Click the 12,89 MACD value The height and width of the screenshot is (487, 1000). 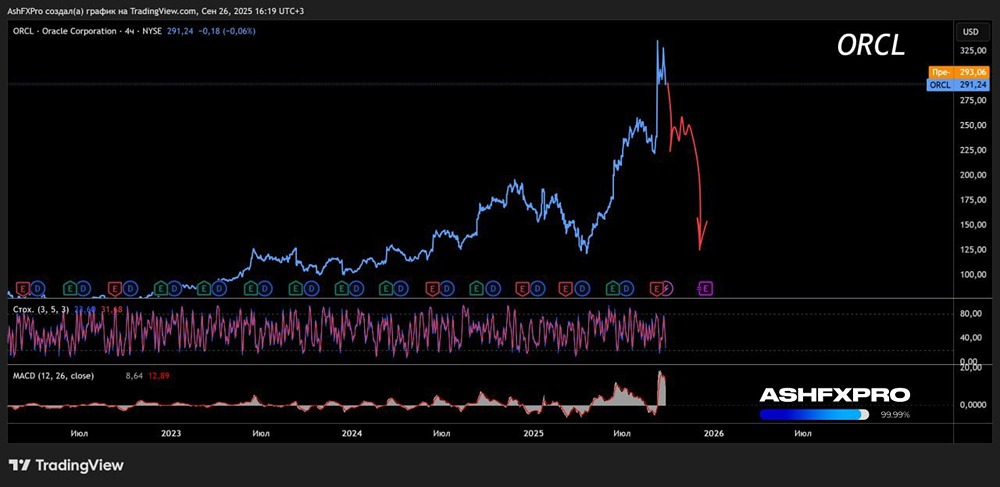click(x=158, y=376)
